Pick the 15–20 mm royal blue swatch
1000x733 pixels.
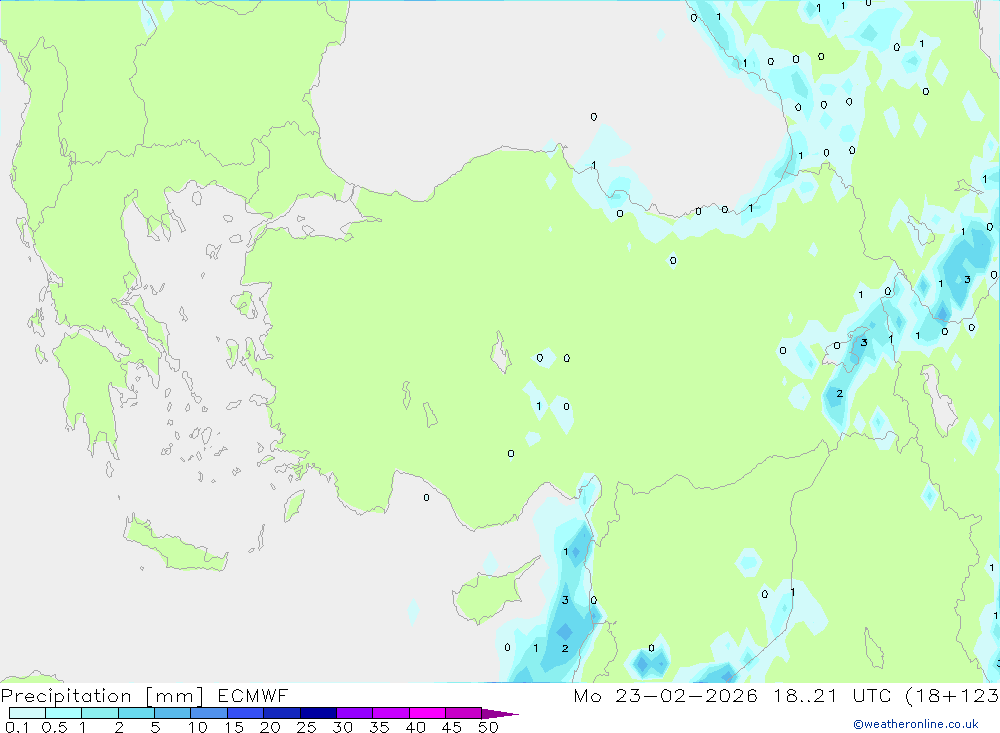[x=246, y=713]
